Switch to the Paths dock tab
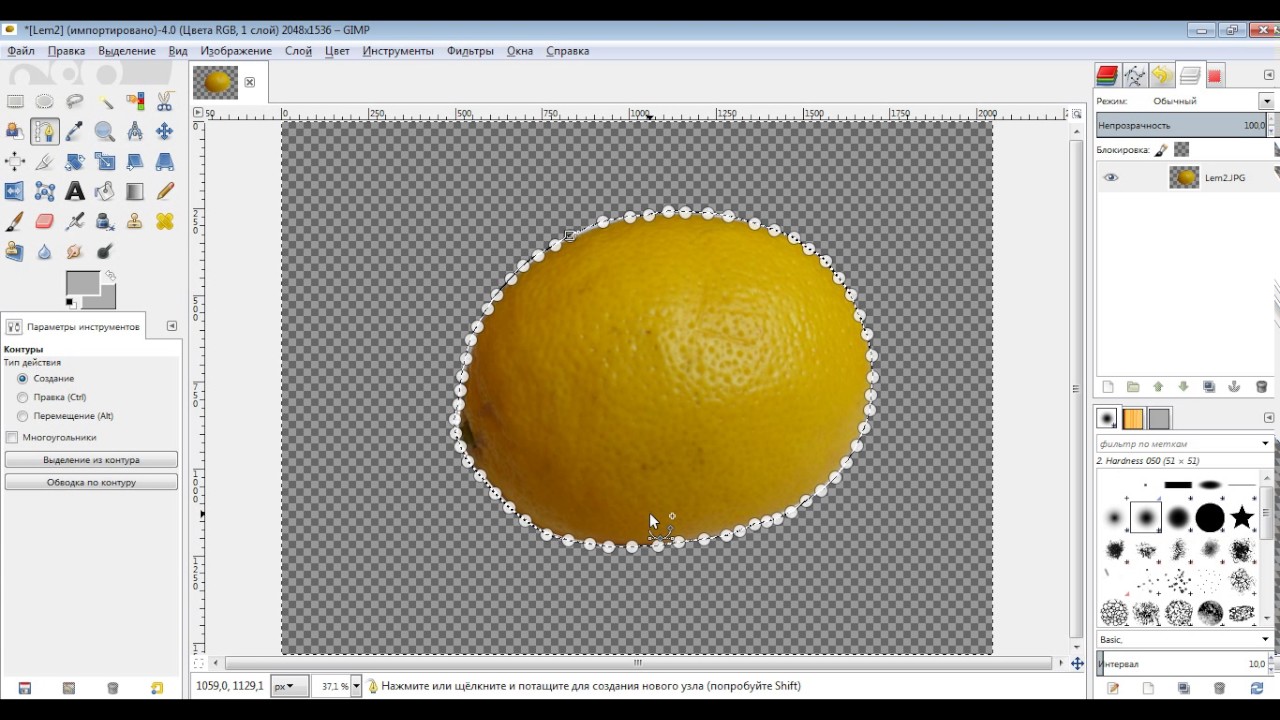This screenshot has height=720, width=1280. 1134,76
